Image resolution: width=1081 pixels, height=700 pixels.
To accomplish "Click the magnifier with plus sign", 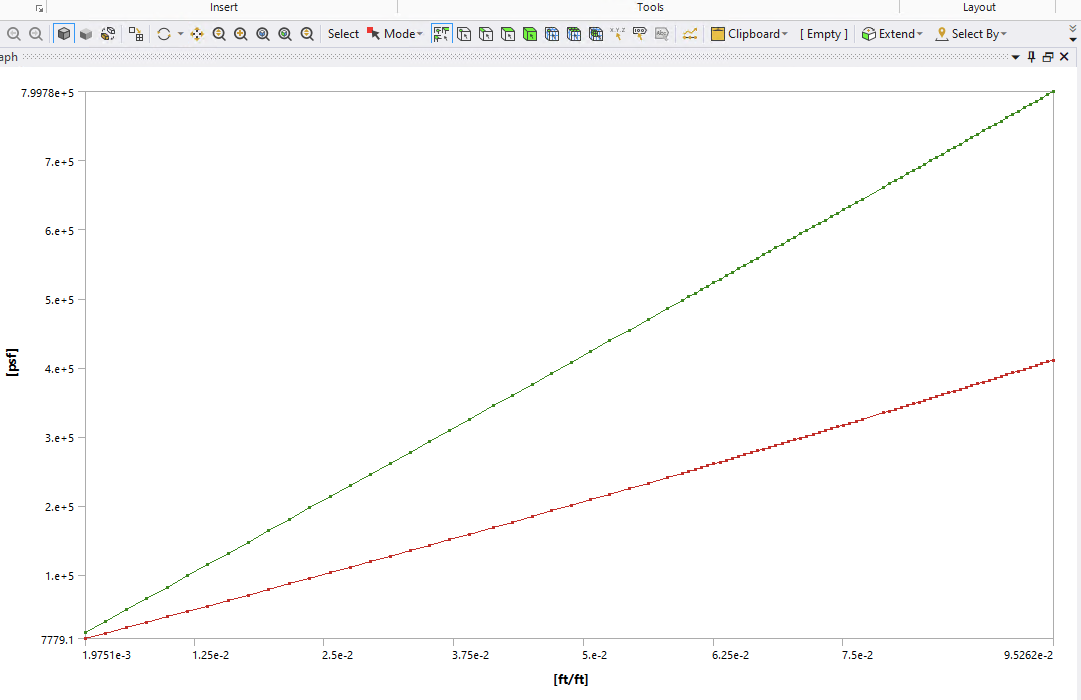I will coord(241,34).
